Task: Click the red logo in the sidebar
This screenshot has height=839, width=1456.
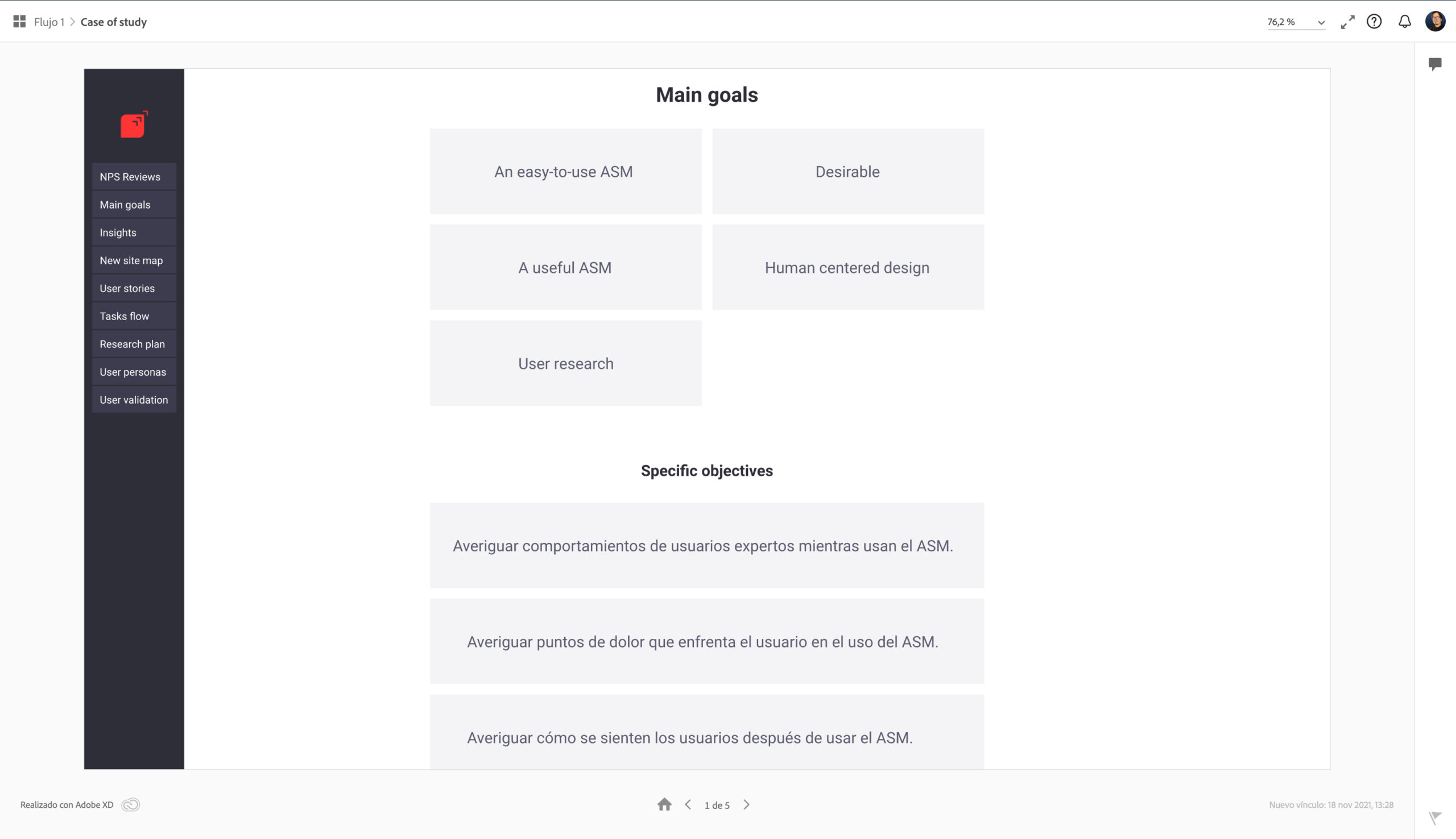Action: tap(134, 124)
